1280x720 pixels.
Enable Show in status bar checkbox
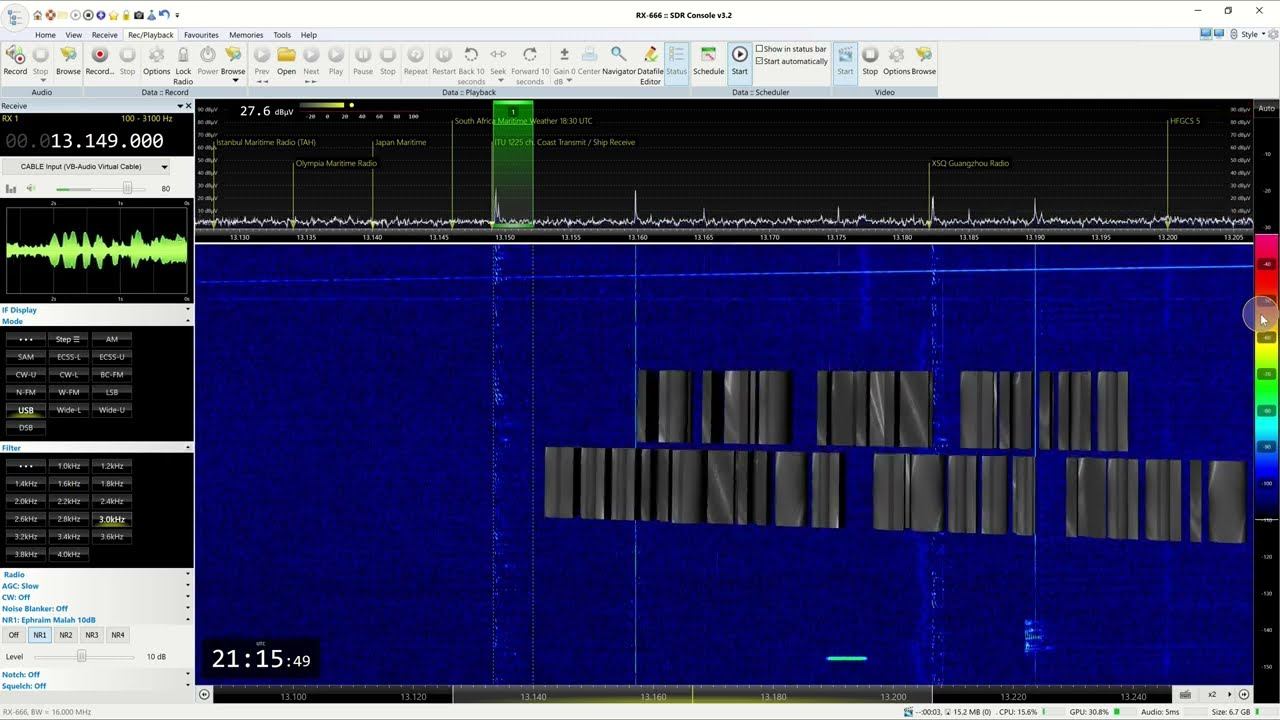tap(760, 49)
